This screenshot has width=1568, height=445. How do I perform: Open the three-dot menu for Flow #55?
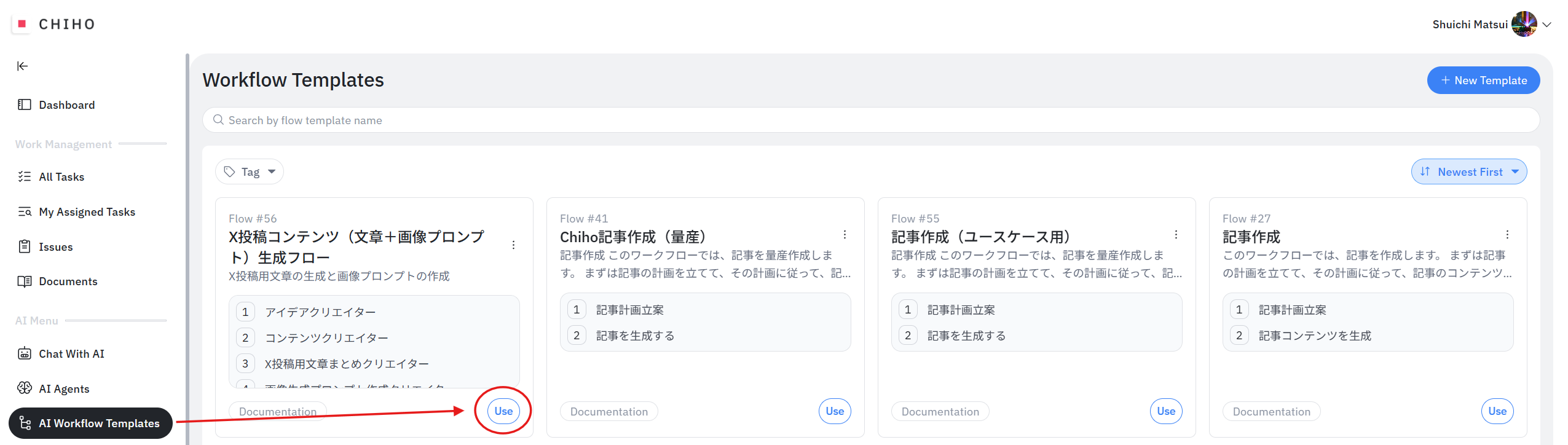[1176, 235]
